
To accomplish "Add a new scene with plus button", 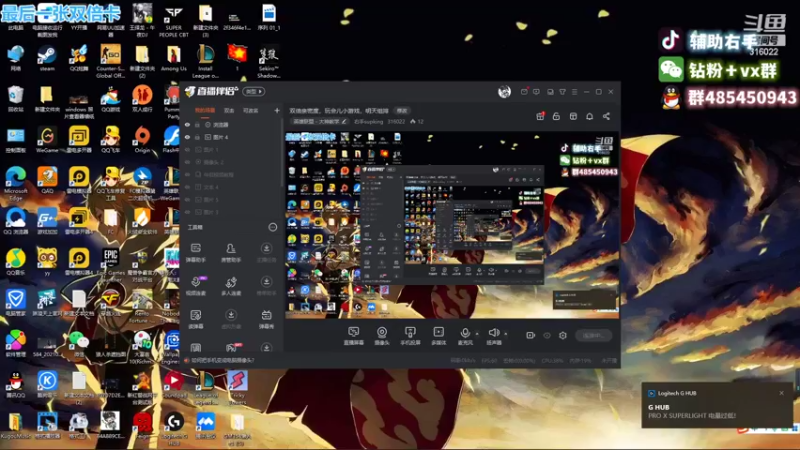I will [277, 110].
